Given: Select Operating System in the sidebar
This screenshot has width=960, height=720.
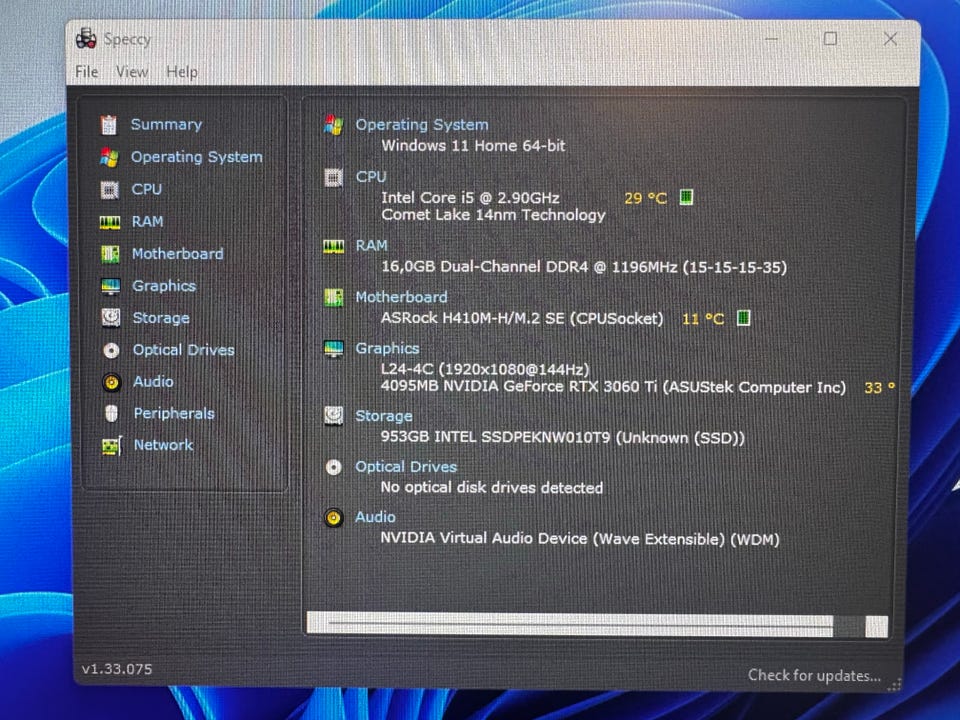Looking at the screenshot, I should click(x=197, y=157).
